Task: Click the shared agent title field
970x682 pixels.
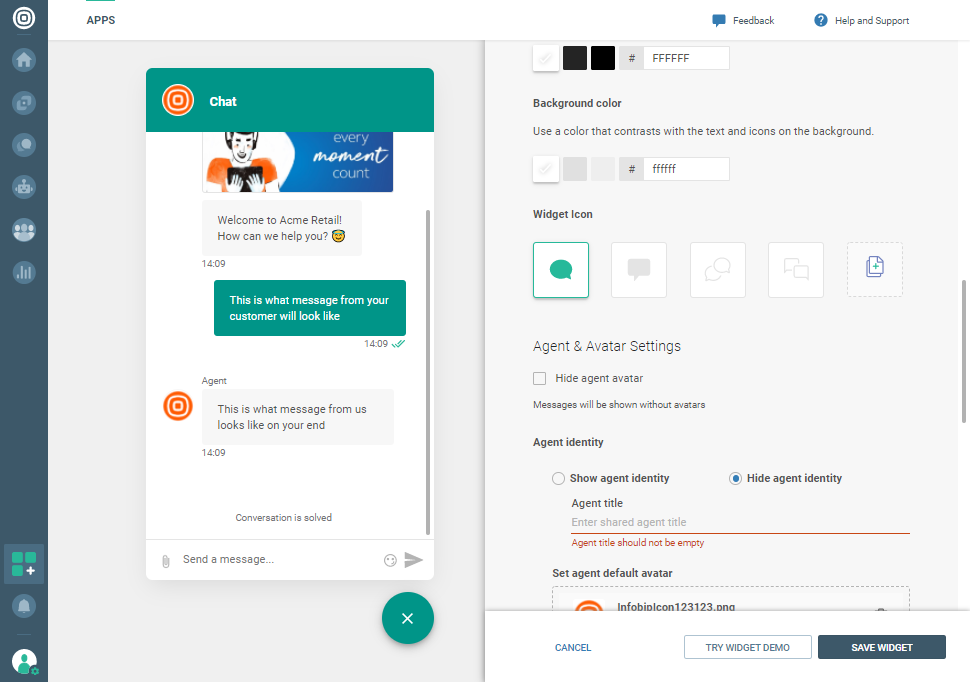Action: [740, 522]
